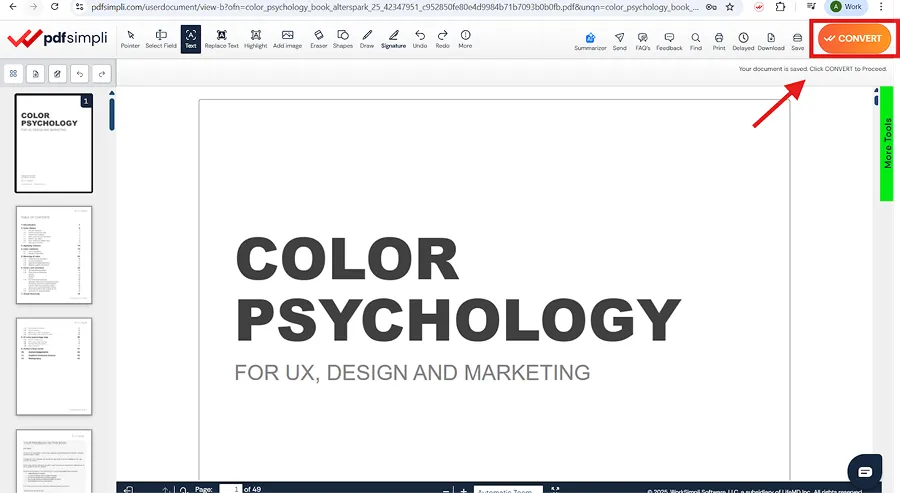Select the Pointer tool
This screenshot has height=493, width=900.
point(130,39)
